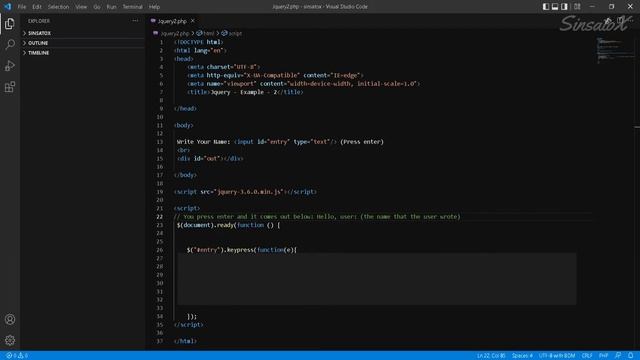Click Ln 22, Col 85 cursor position
The height and width of the screenshot is (360, 640).
point(491,356)
